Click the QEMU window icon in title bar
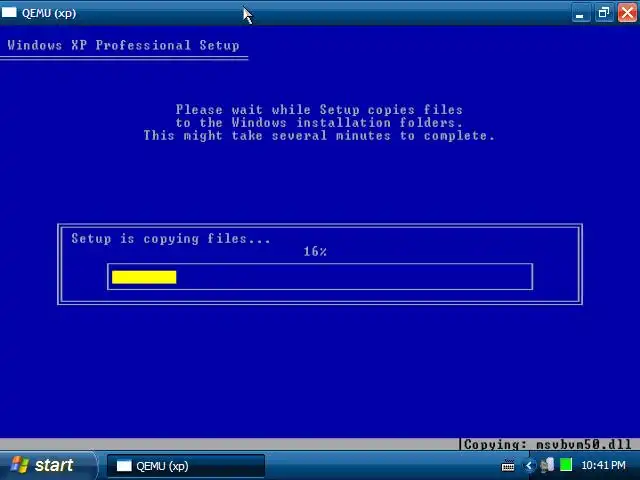640x480 pixels. (9, 13)
